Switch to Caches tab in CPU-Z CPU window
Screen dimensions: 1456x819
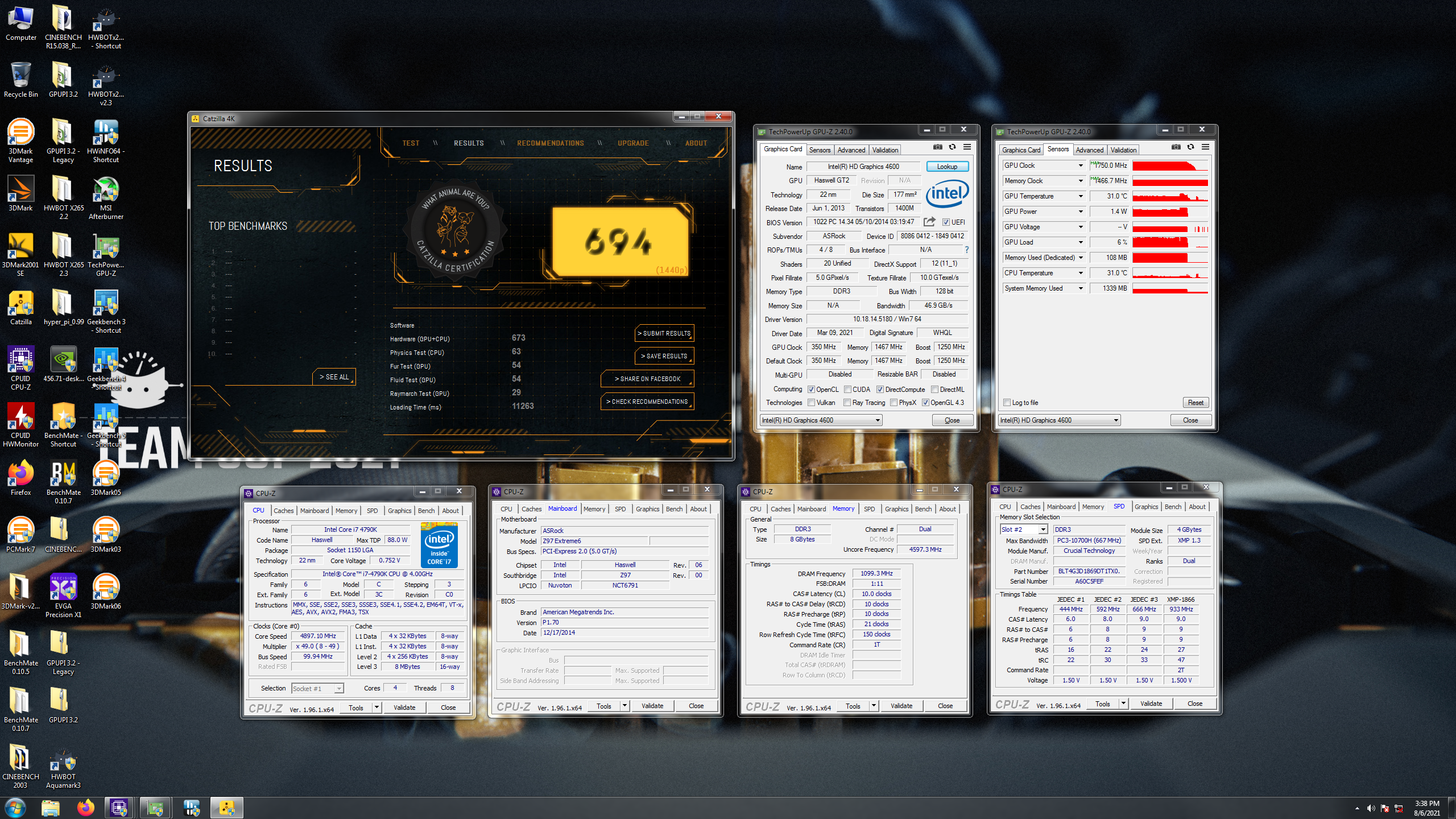(x=283, y=511)
